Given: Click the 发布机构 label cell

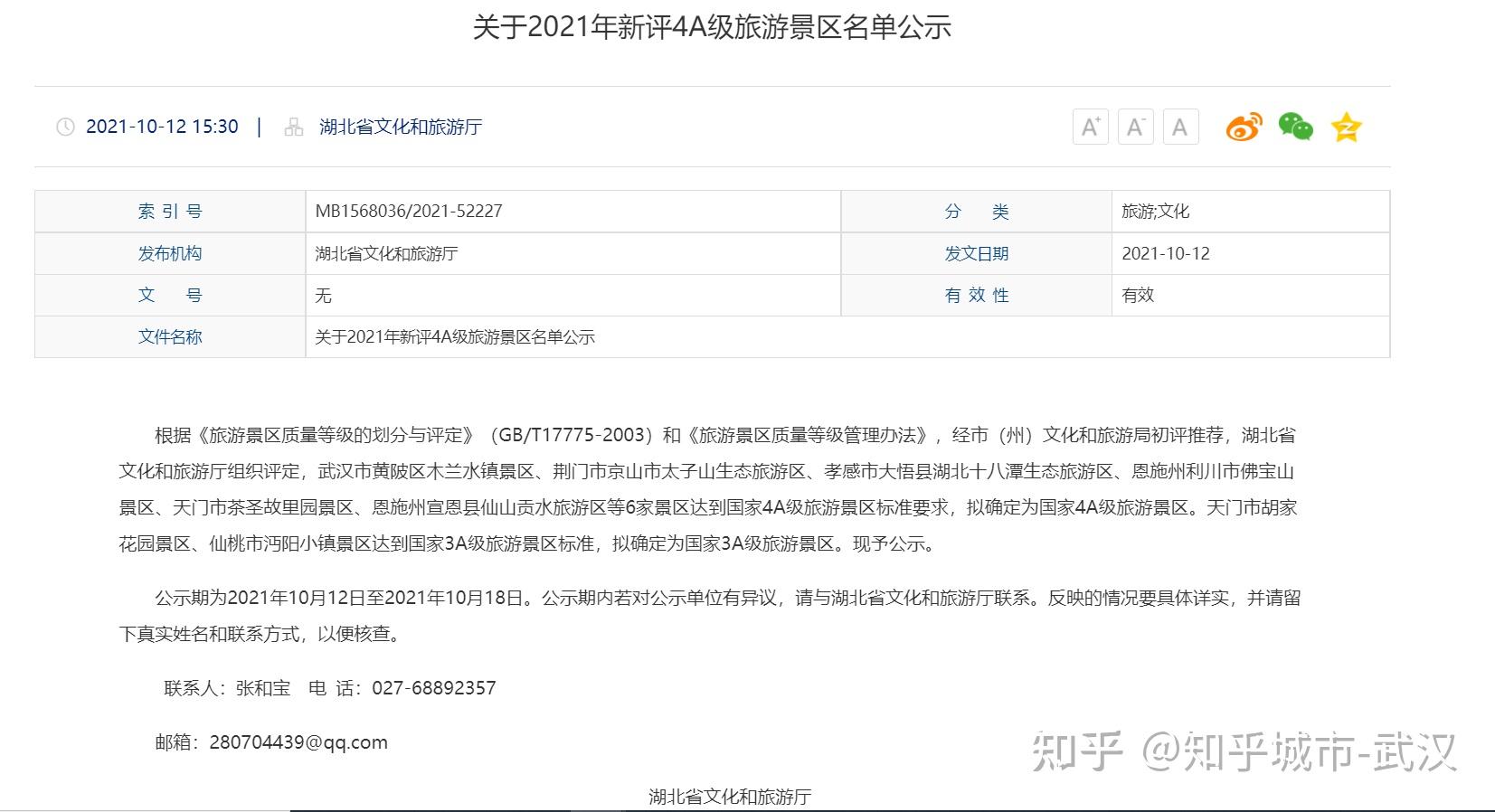Looking at the screenshot, I should click(170, 253).
